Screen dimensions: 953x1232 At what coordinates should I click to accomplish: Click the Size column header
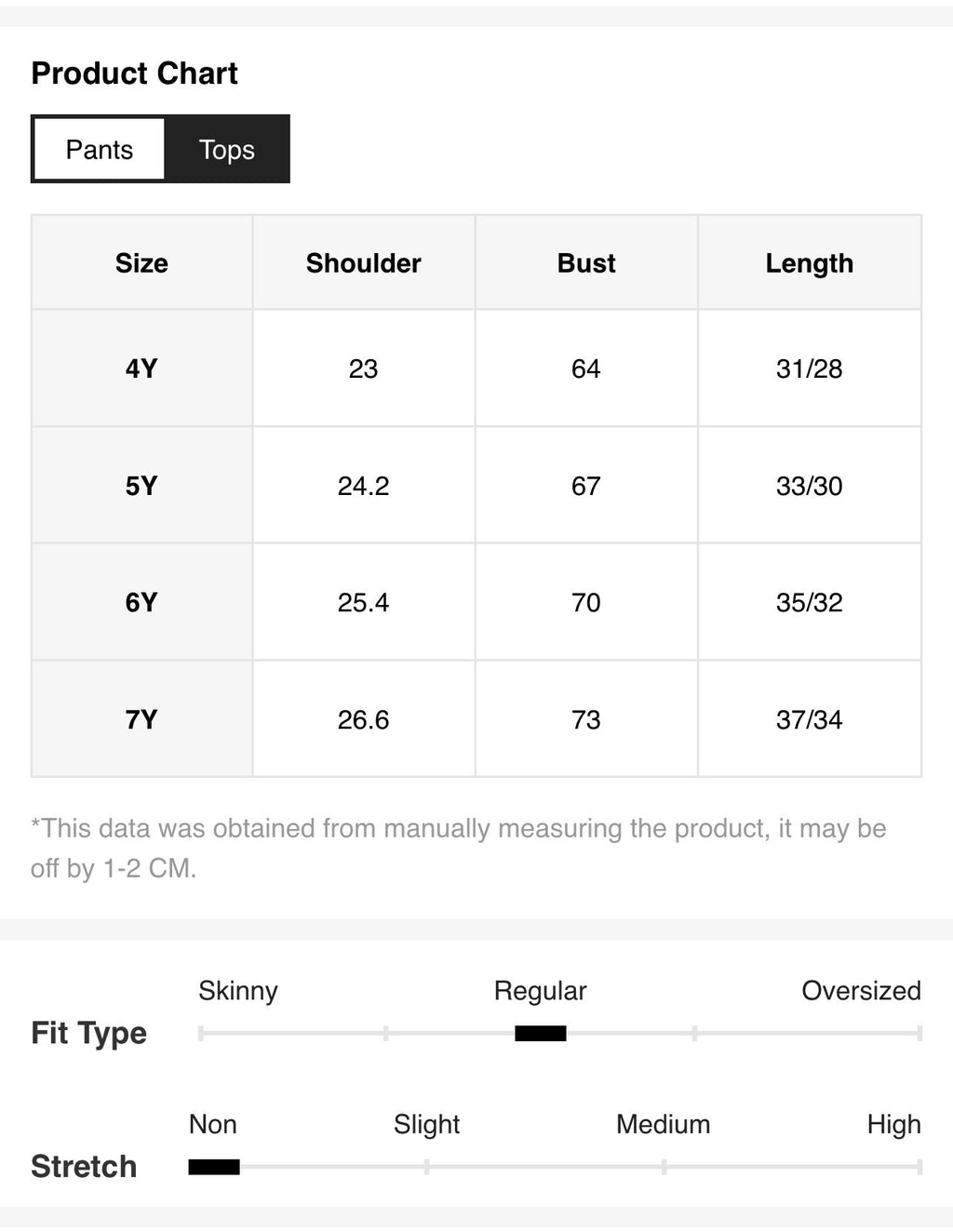point(141,263)
